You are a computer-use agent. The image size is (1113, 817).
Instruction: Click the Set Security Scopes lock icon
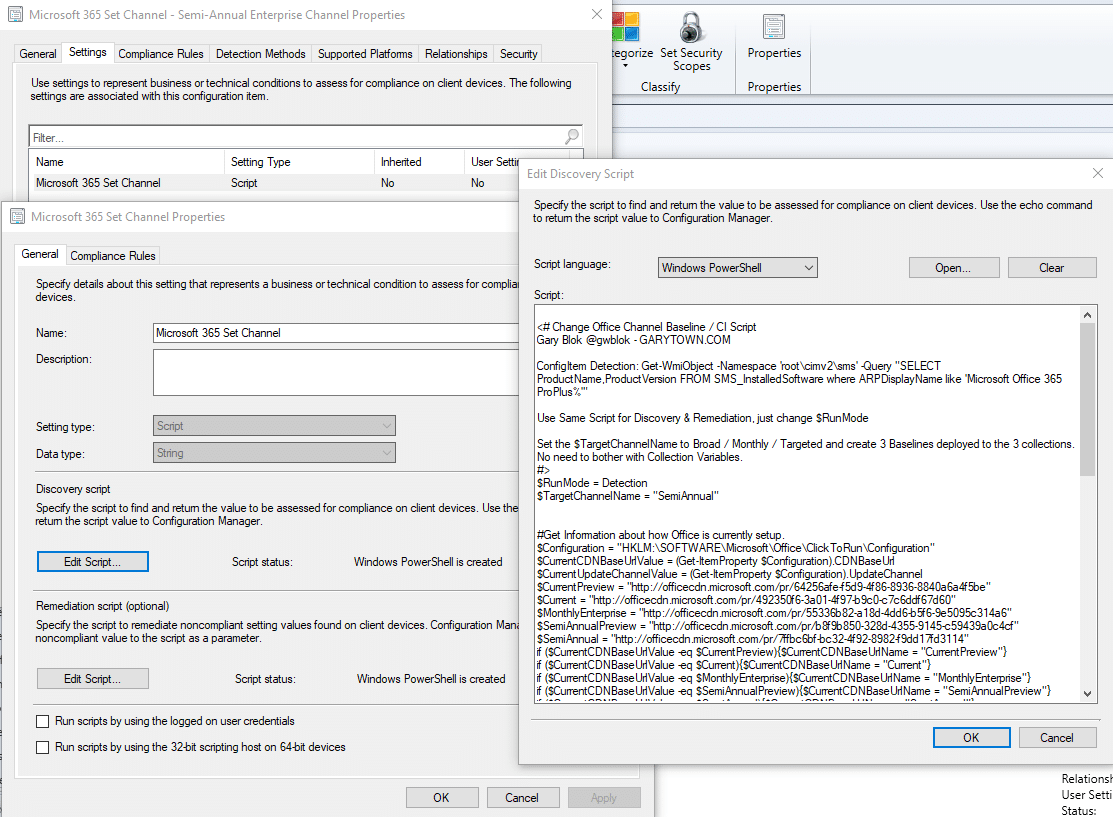(690, 28)
